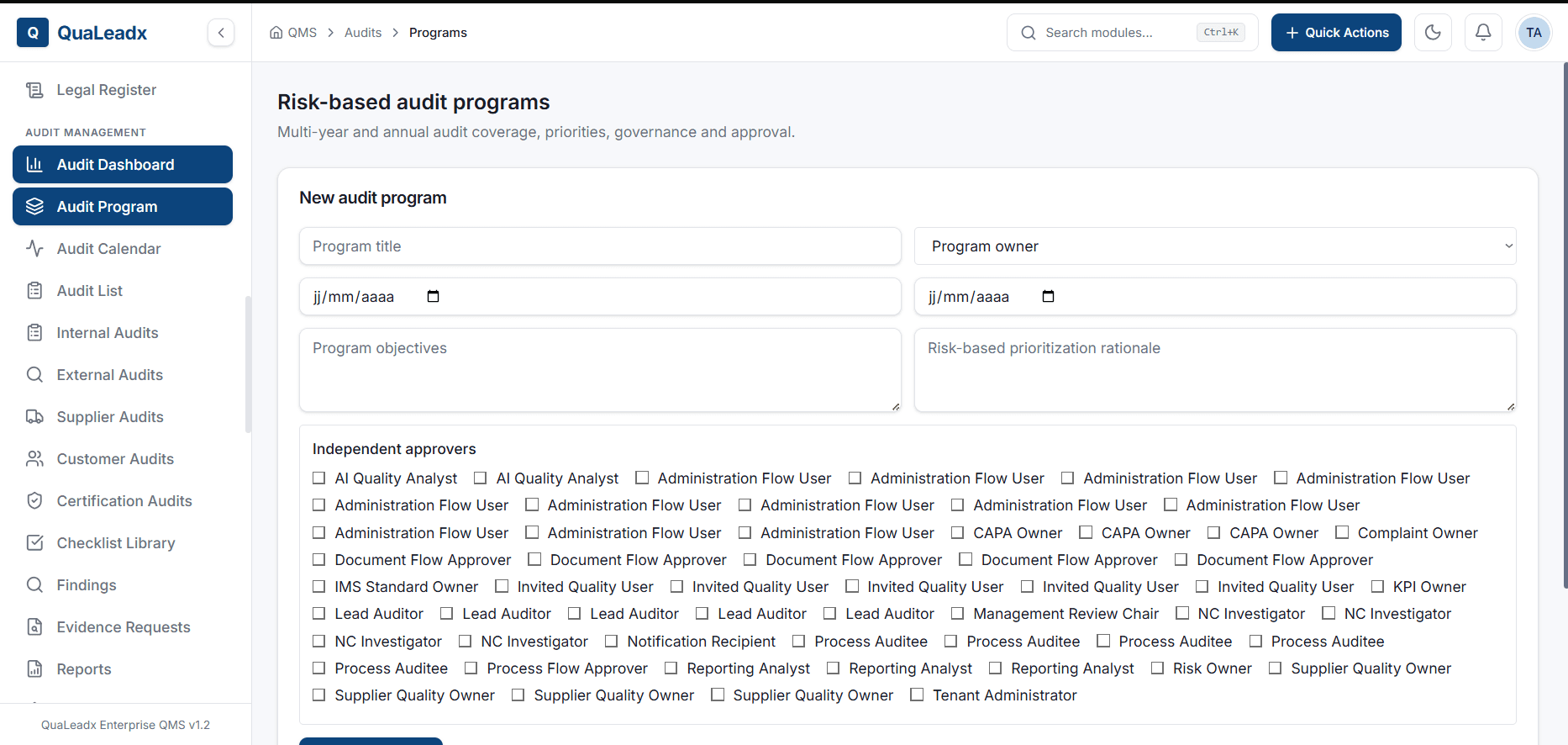Click the QuaLeadx Q logo icon

point(33,33)
